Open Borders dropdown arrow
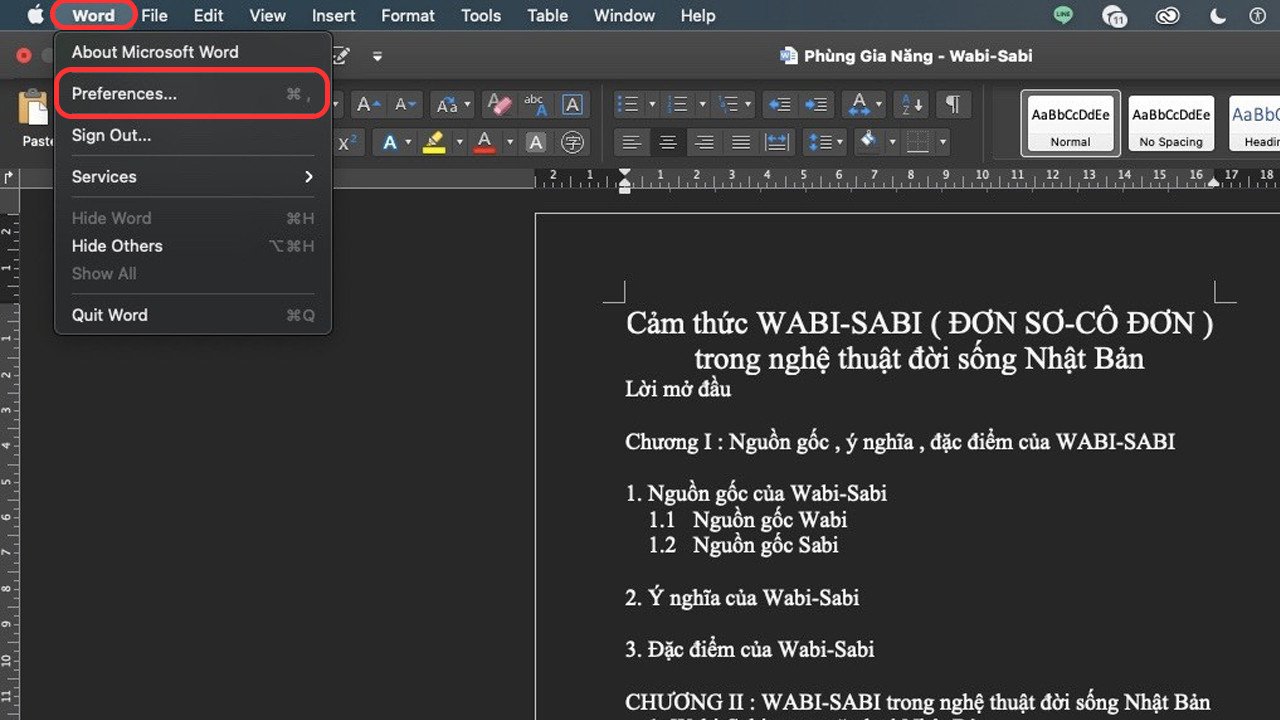This screenshot has height=720, width=1280. (x=942, y=143)
